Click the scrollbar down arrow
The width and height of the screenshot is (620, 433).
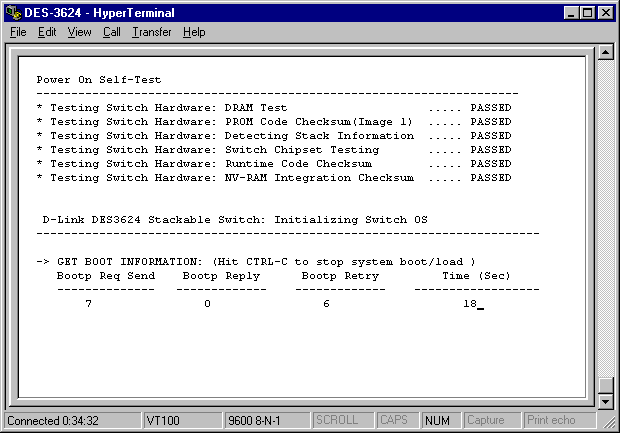click(604, 401)
